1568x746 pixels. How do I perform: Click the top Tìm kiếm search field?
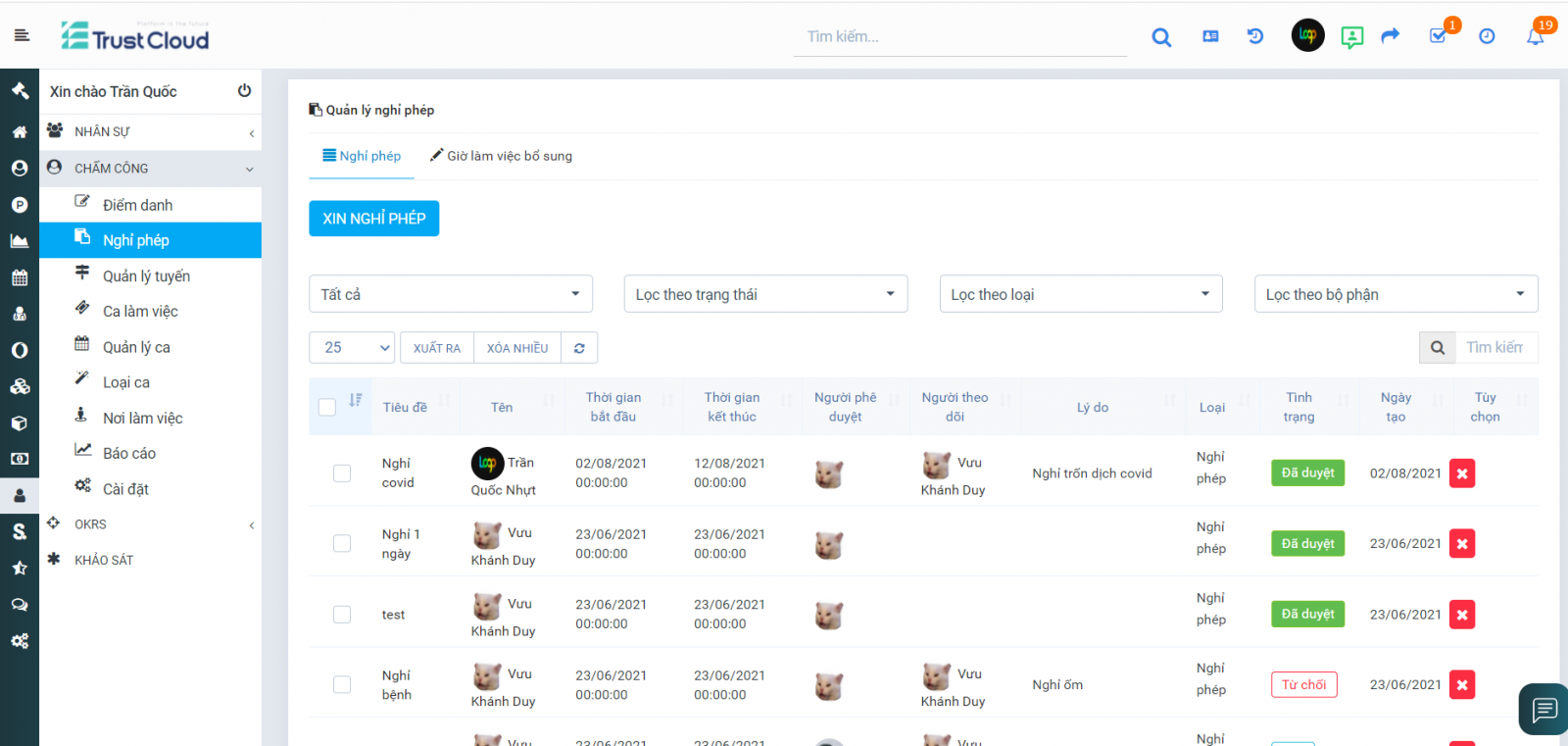[960, 37]
